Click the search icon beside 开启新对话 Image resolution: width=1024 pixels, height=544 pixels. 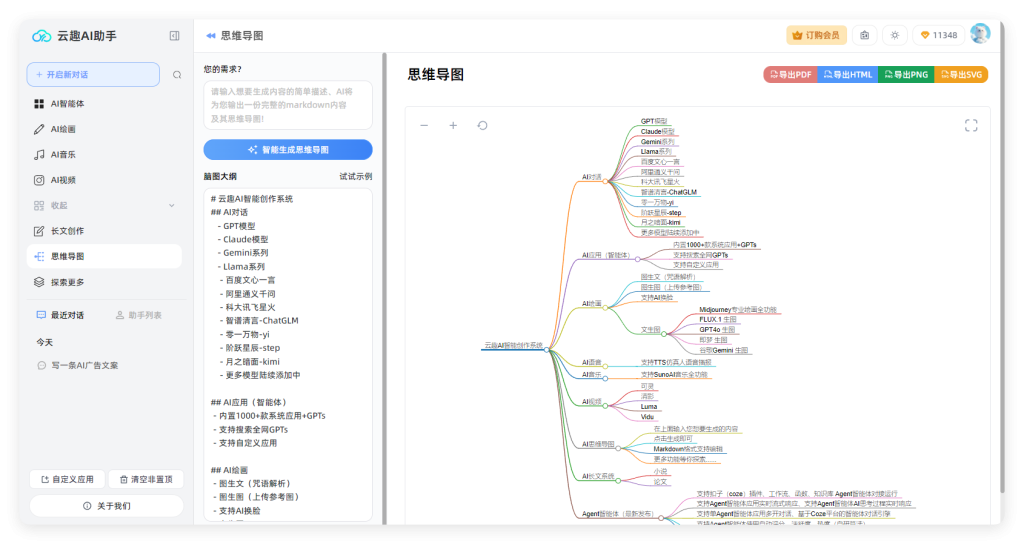tap(177, 75)
